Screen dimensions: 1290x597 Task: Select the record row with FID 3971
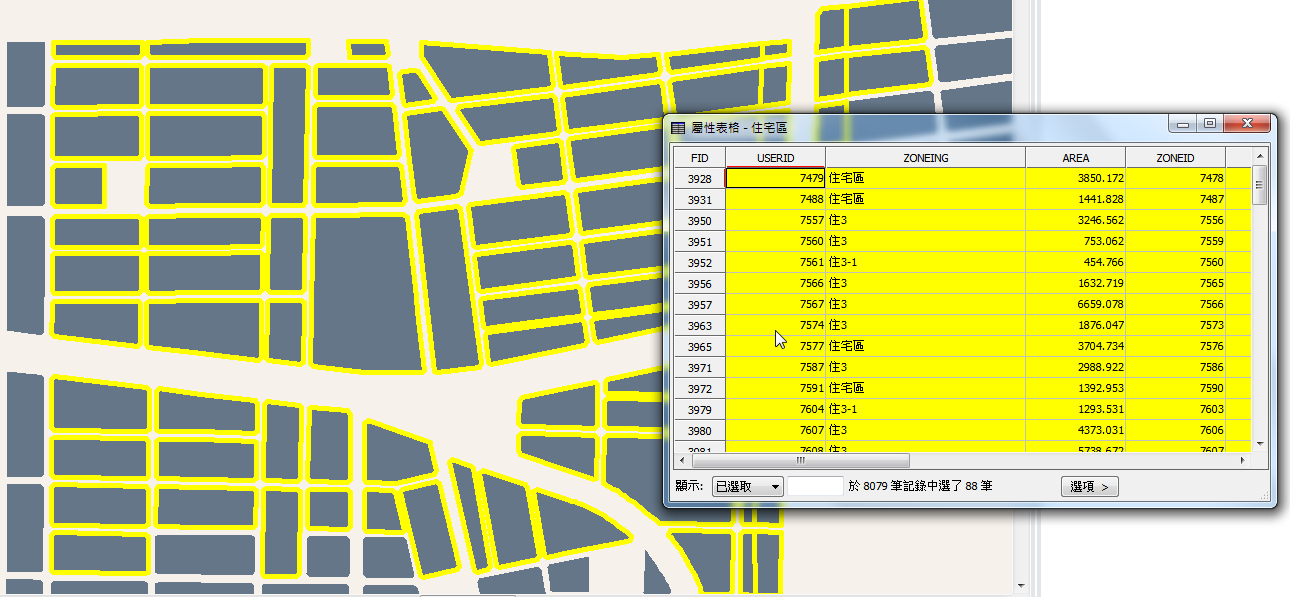(700, 367)
